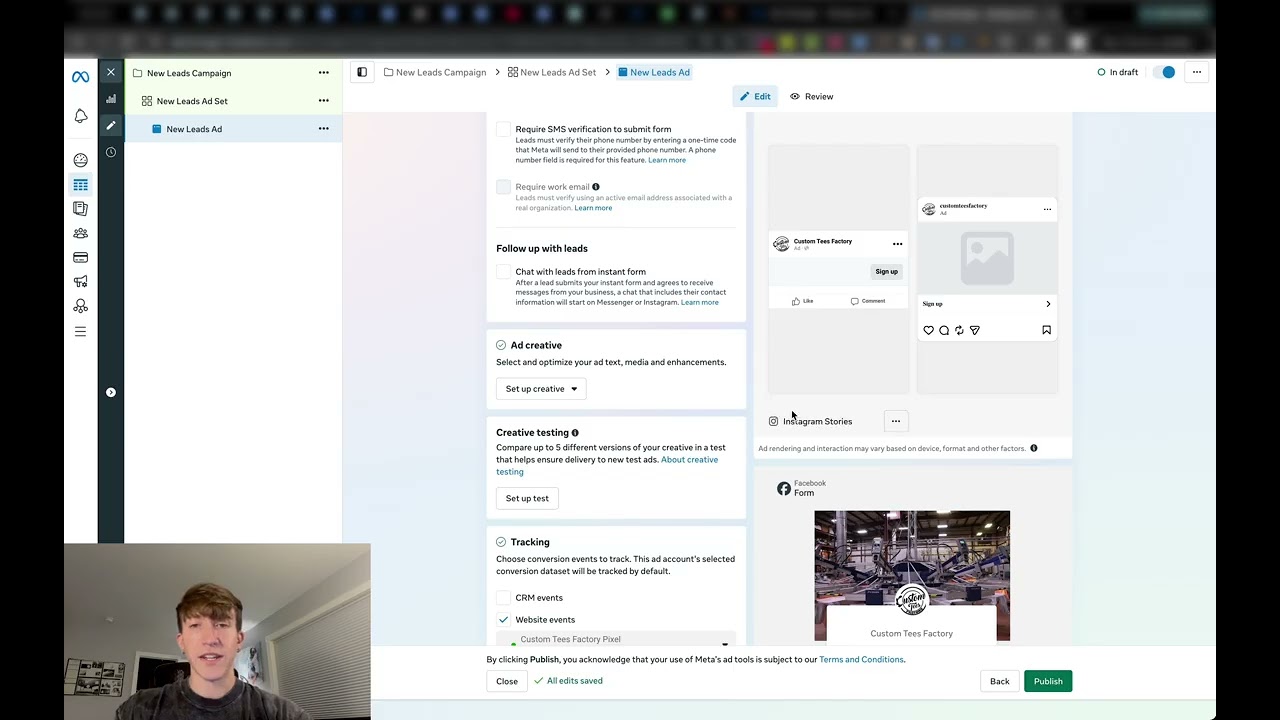Screen dimensions: 1280x720
Task: Open Instagram preview post options dots
Action: pos(1047,209)
